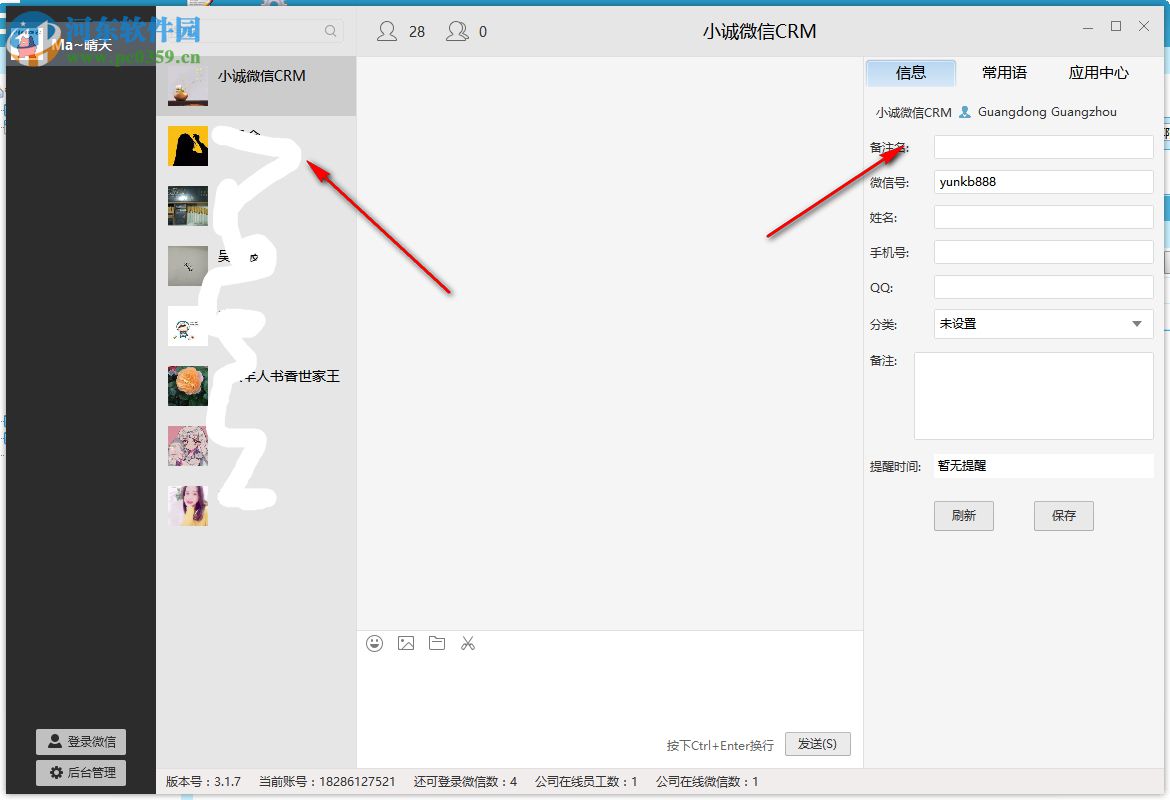Select the contact with night building avatar
This screenshot has height=800, width=1170.
coord(188,206)
